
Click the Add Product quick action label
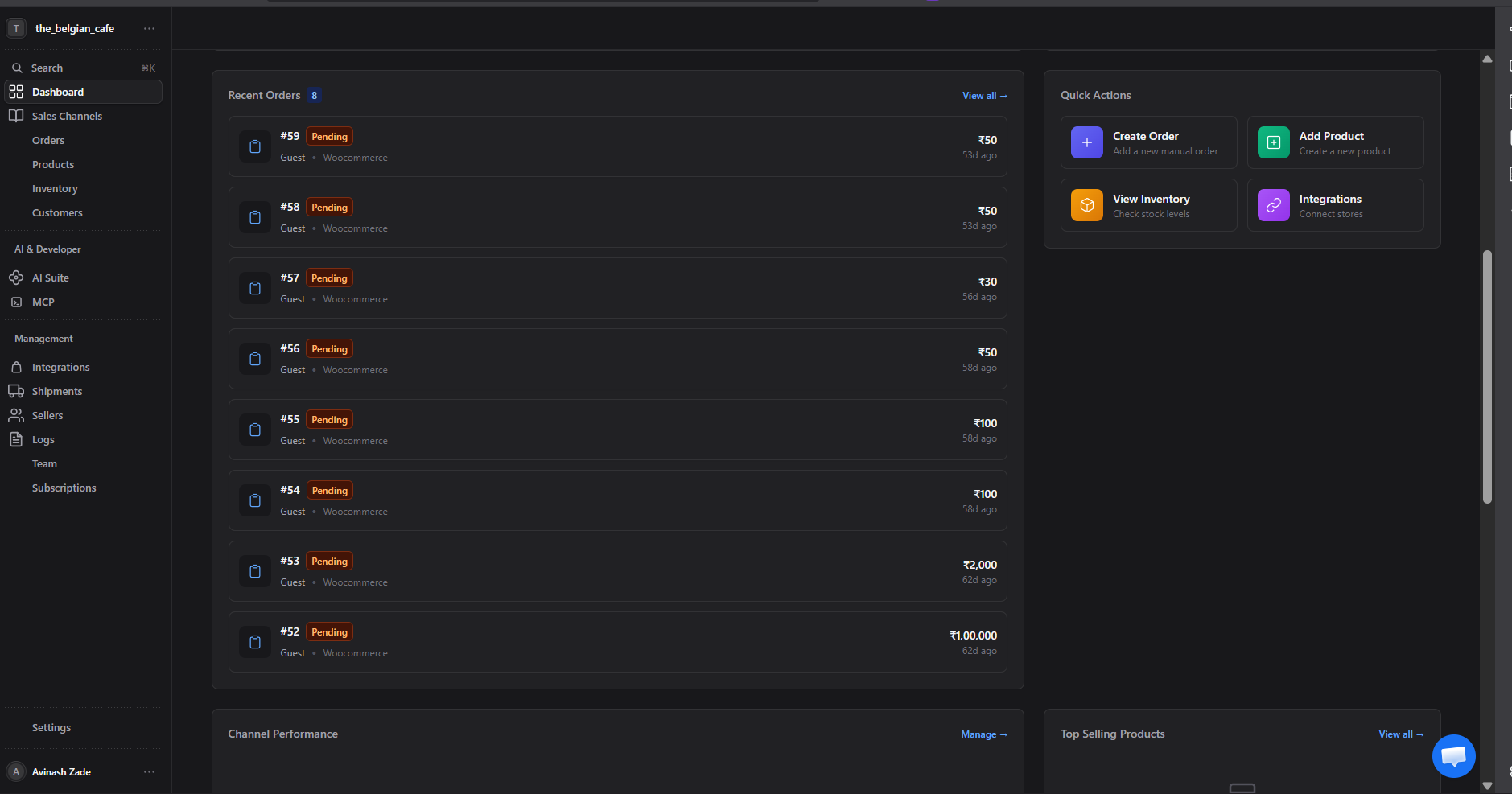[x=1332, y=136]
